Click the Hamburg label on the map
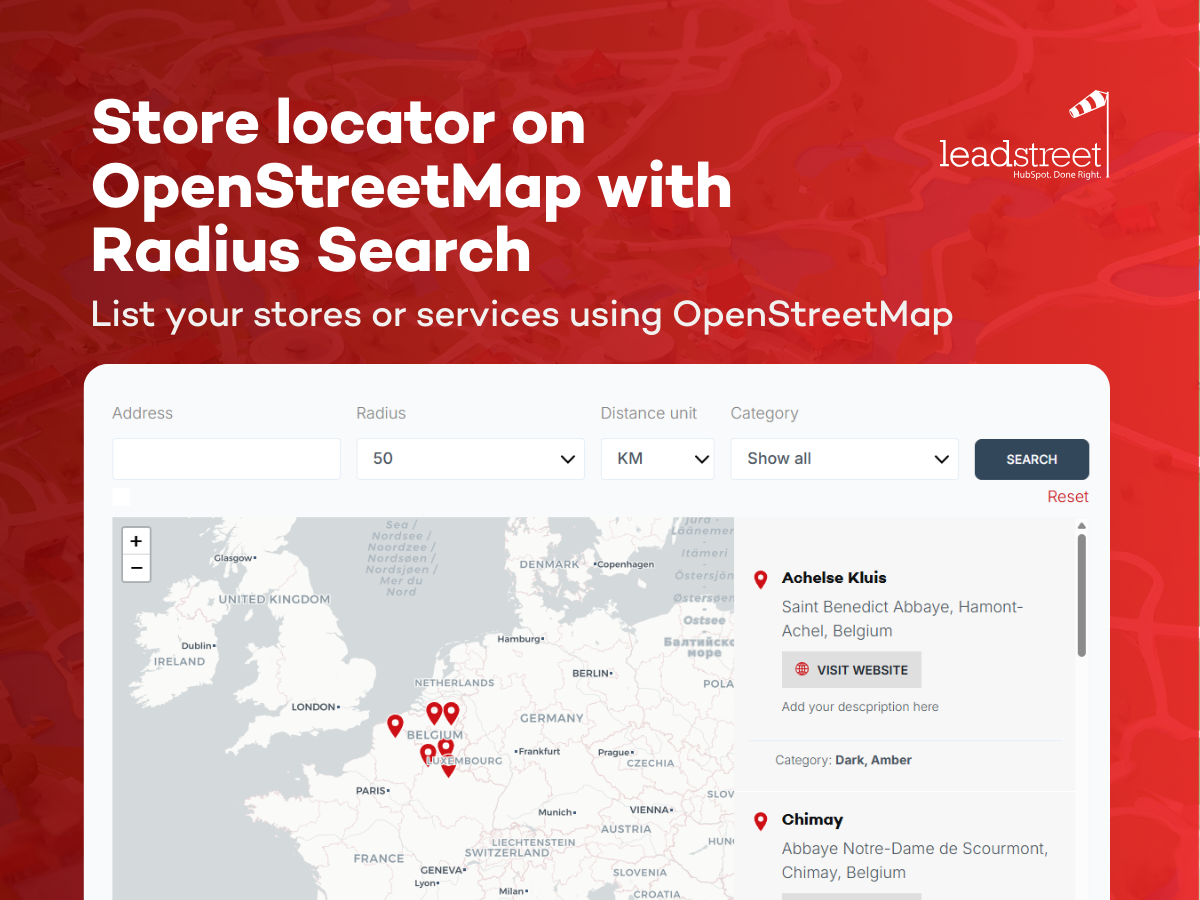1200x900 pixels. 520,639
